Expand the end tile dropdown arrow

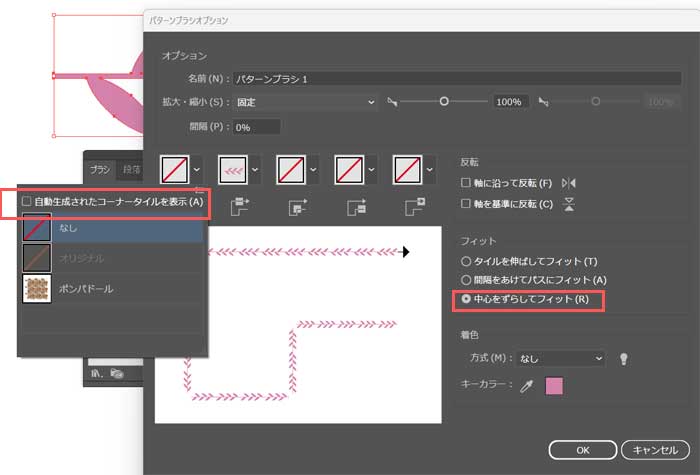429,170
